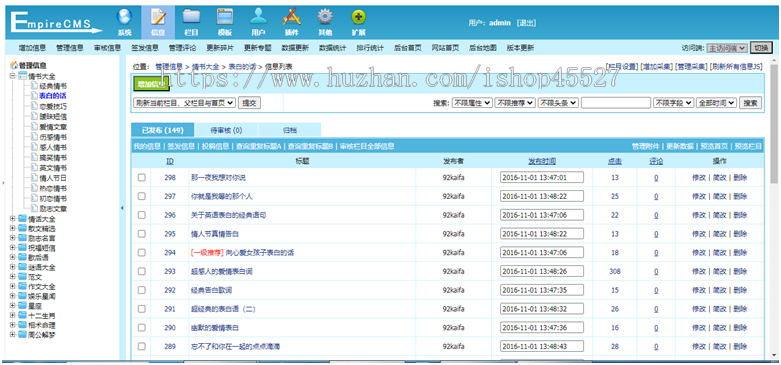Click the 刷新所有信息JS link
This screenshot has width=781, height=365.
point(736,66)
